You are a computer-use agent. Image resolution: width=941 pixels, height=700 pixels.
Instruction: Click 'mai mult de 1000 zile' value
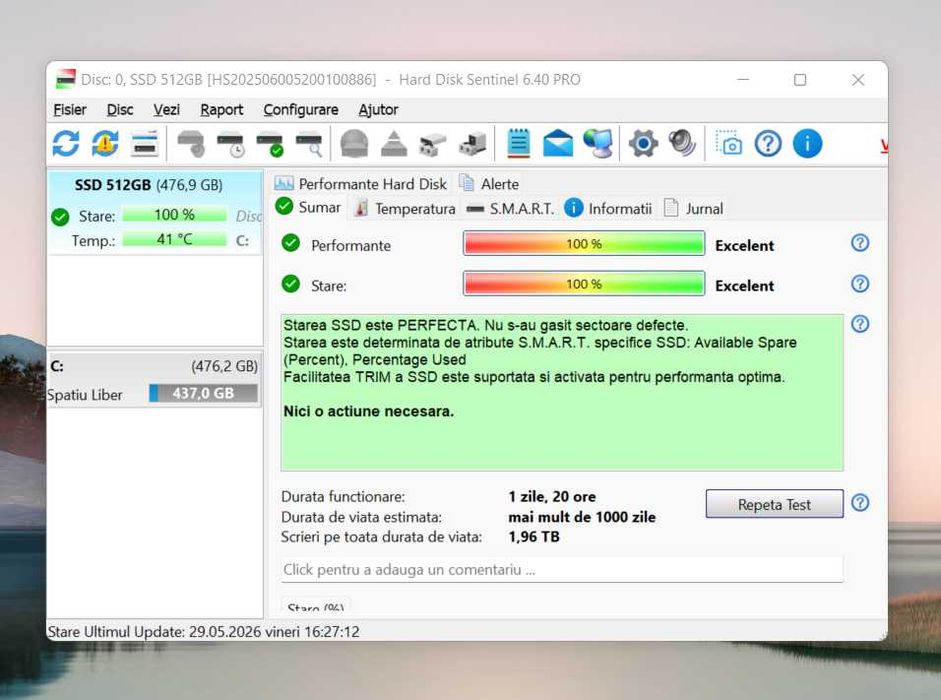(582, 517)
